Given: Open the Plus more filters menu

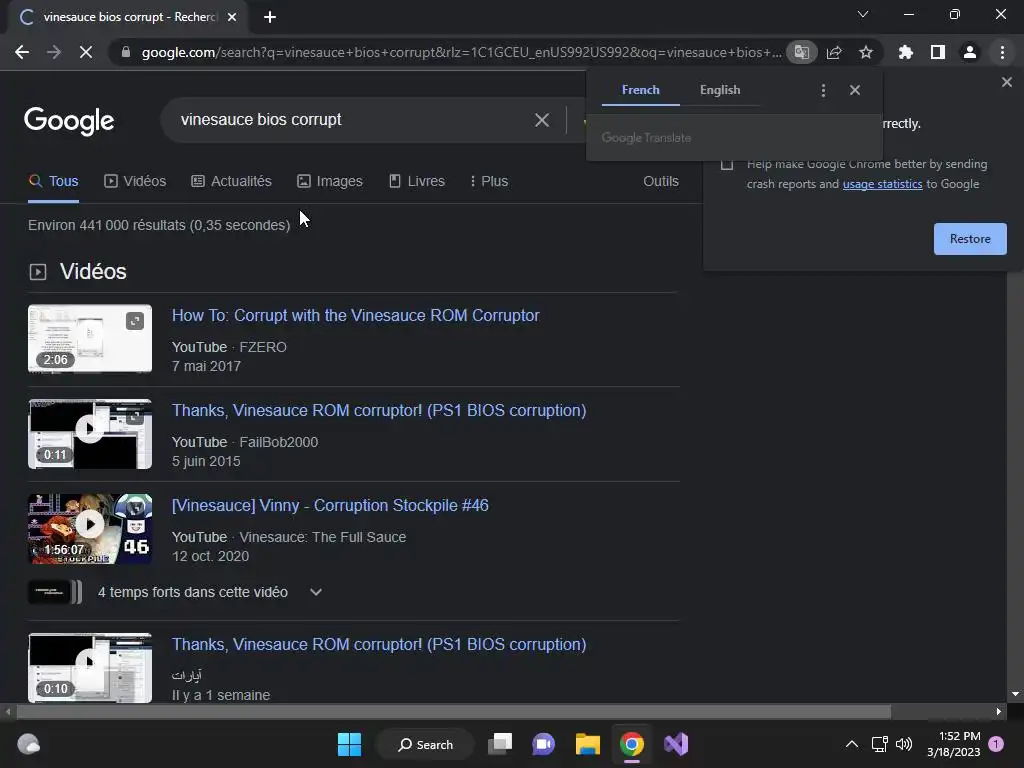Looking at the screenshot, I should tap(488, 182).
